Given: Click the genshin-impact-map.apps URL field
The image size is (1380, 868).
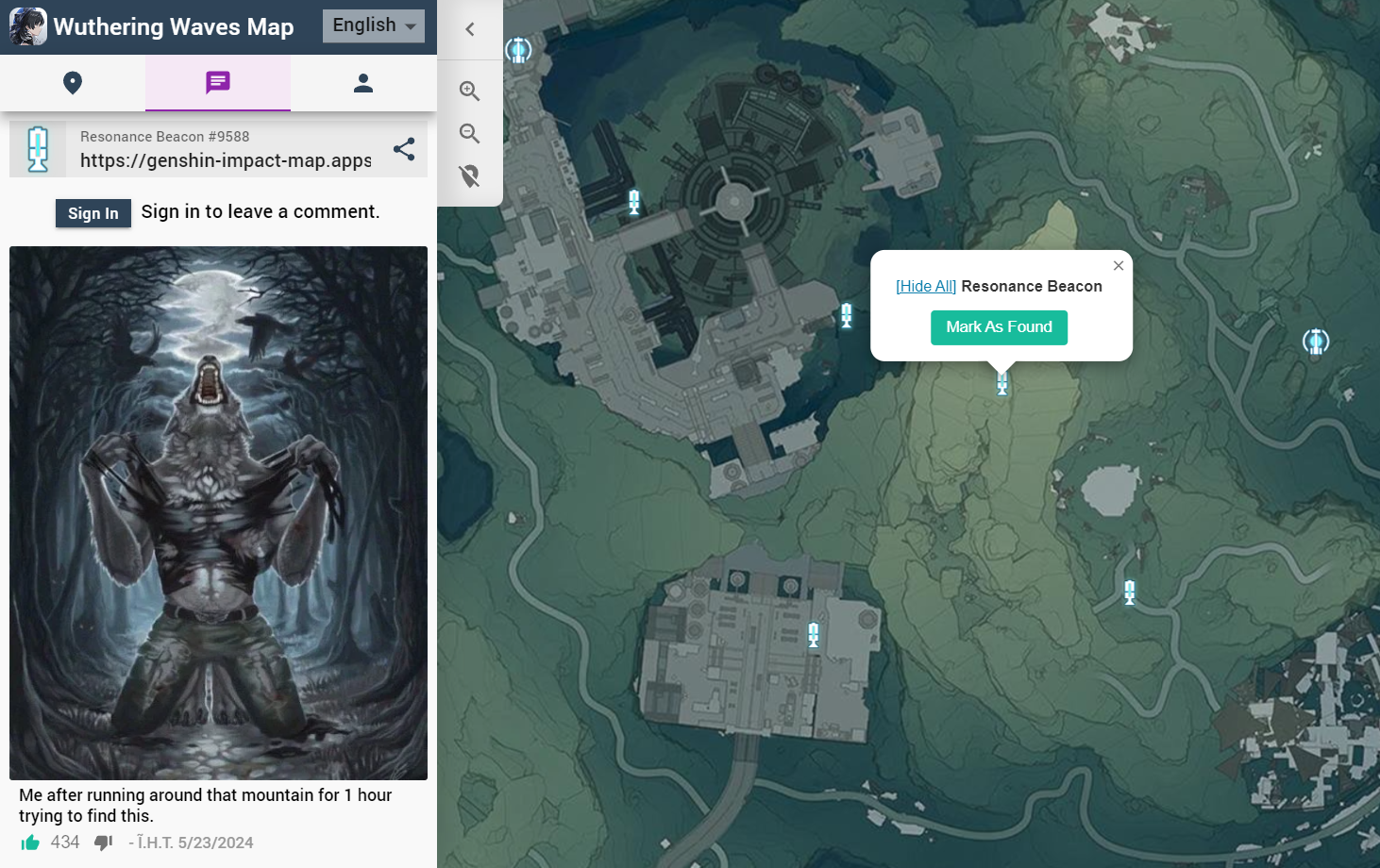Looking at the screenshot, I should (x=226, y=160).
